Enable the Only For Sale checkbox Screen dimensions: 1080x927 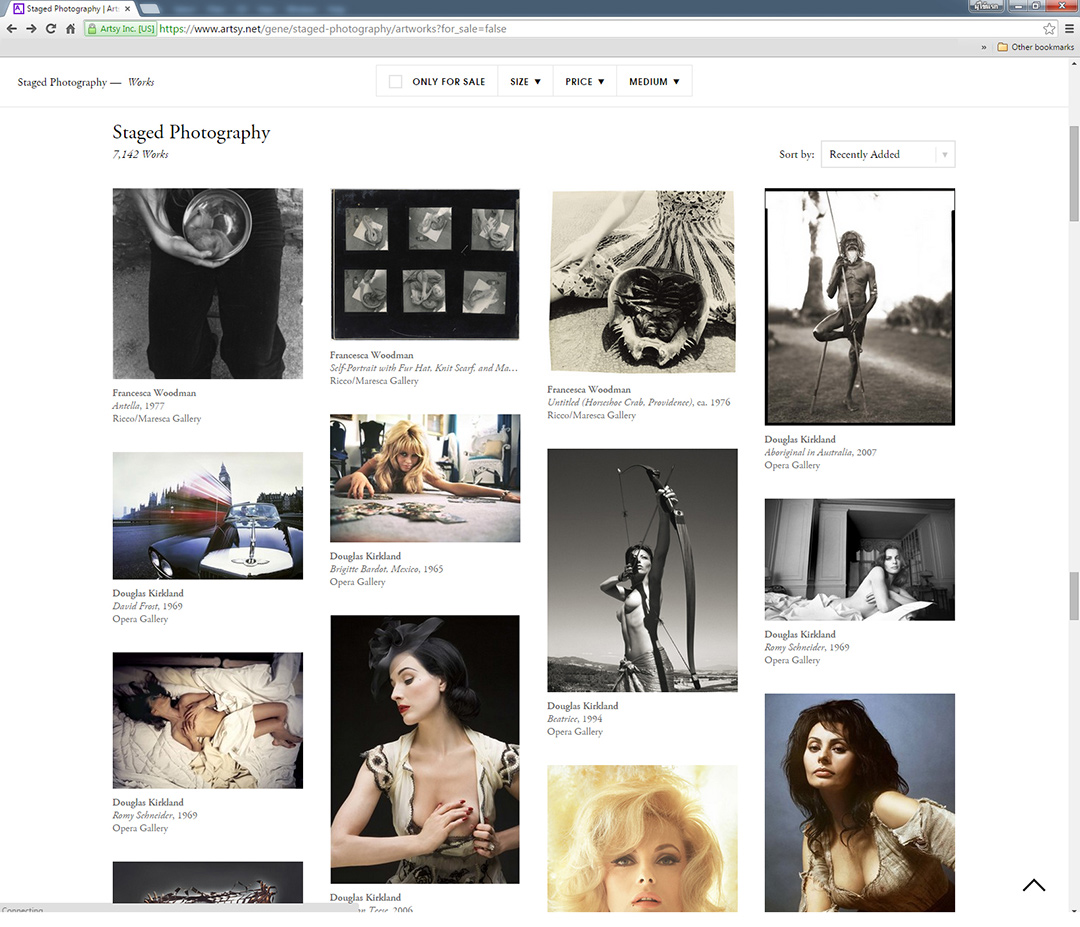click(x=395, y=82)
